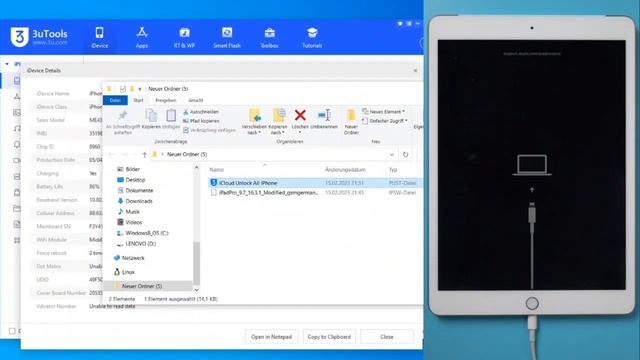Open the Einfacher Zugriff dropdown
Screen dimensions: 640x360
click(x=385, y=121)
